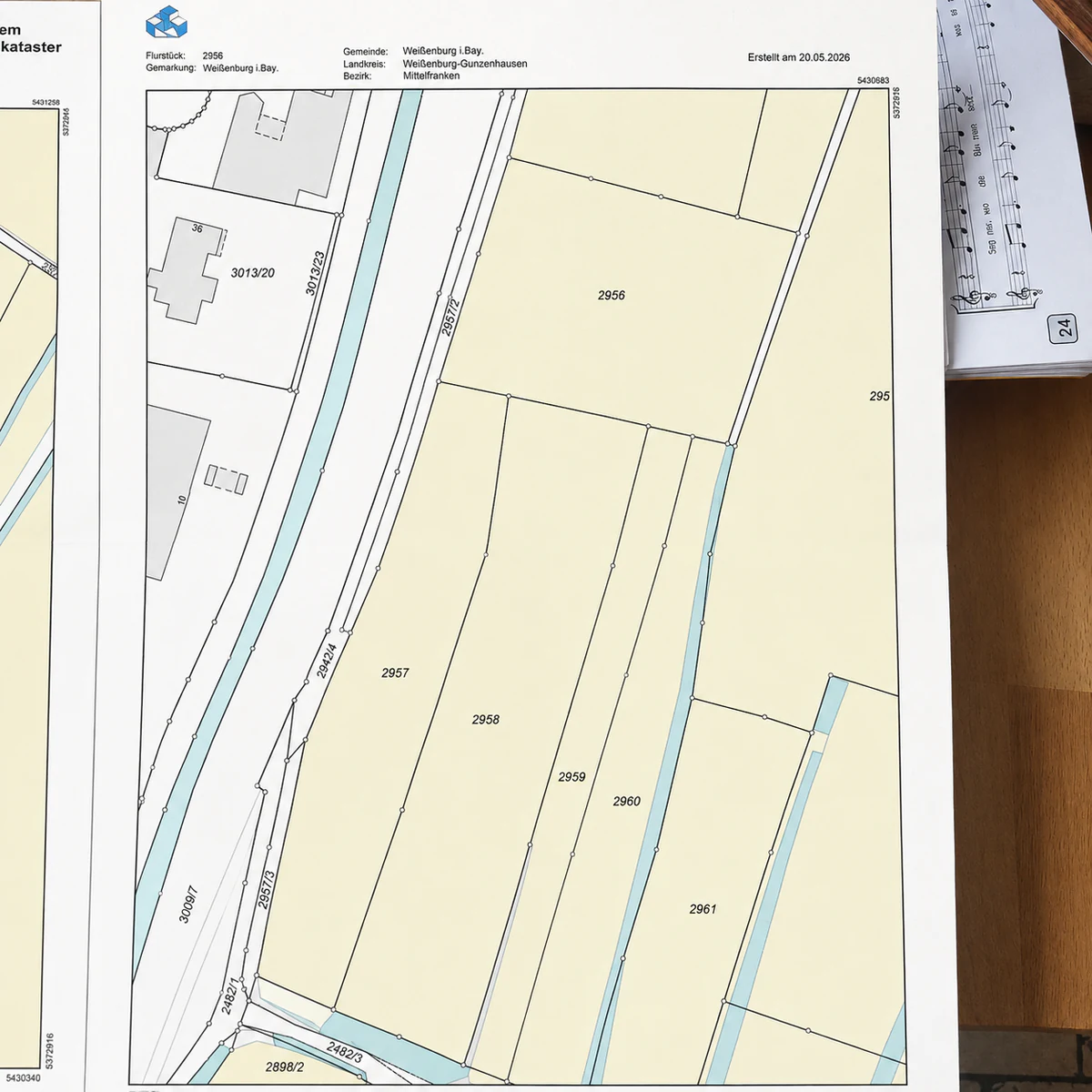Click parcel label 2898/2
Viewport: 1092px width, 1092px height.
(x=285, y=1067)
